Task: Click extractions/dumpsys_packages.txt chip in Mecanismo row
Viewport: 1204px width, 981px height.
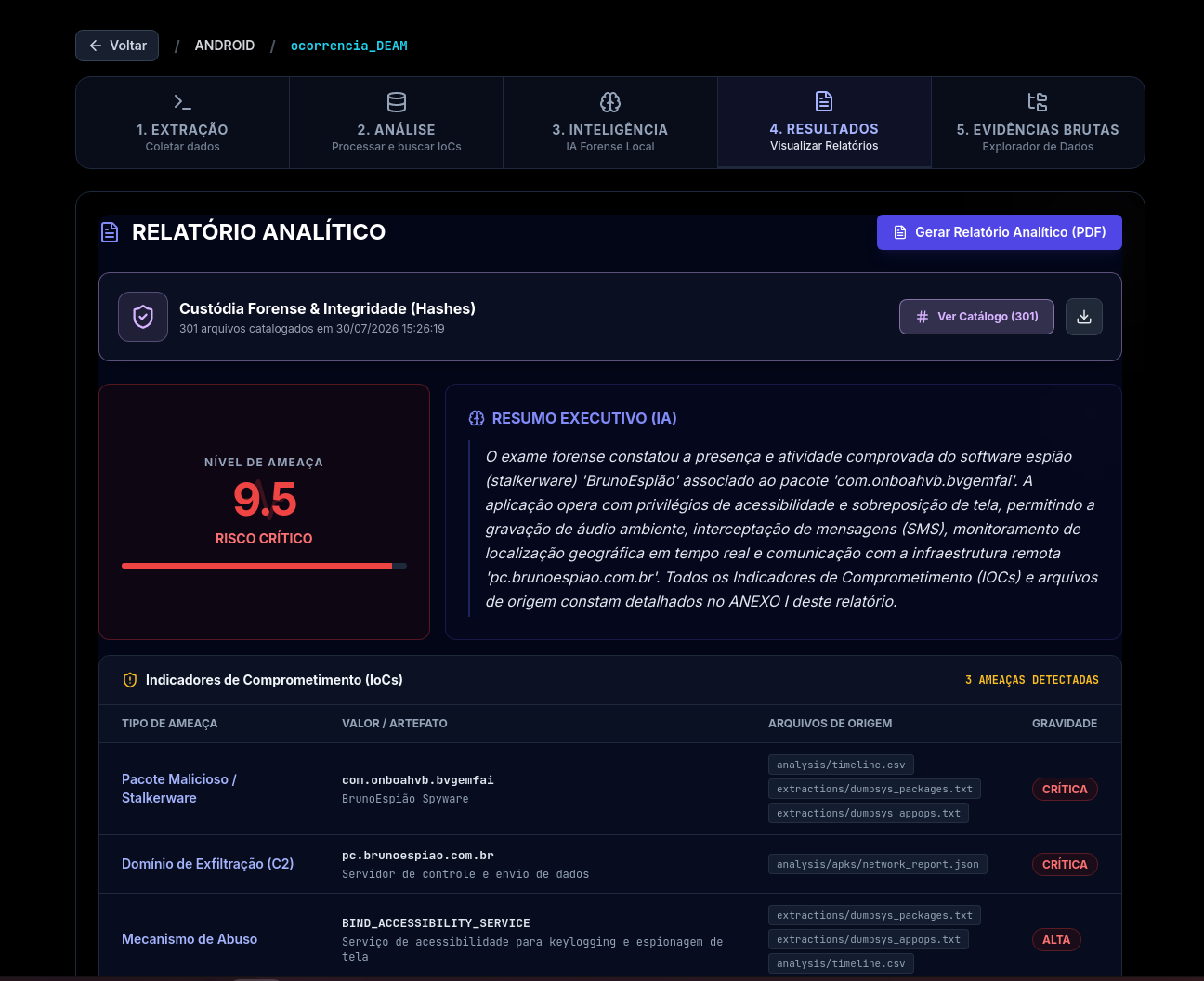Action: coord(874,915)
